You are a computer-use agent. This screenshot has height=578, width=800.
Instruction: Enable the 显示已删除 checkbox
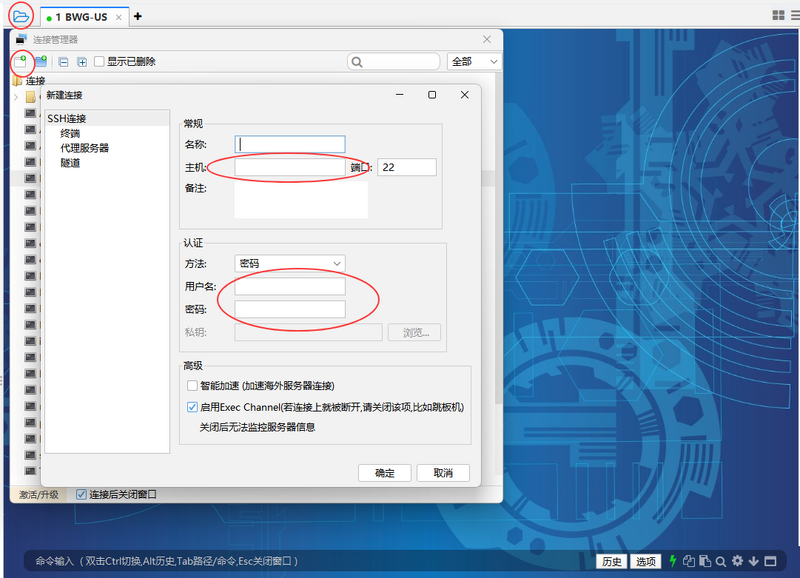click(x=99, y=61)
